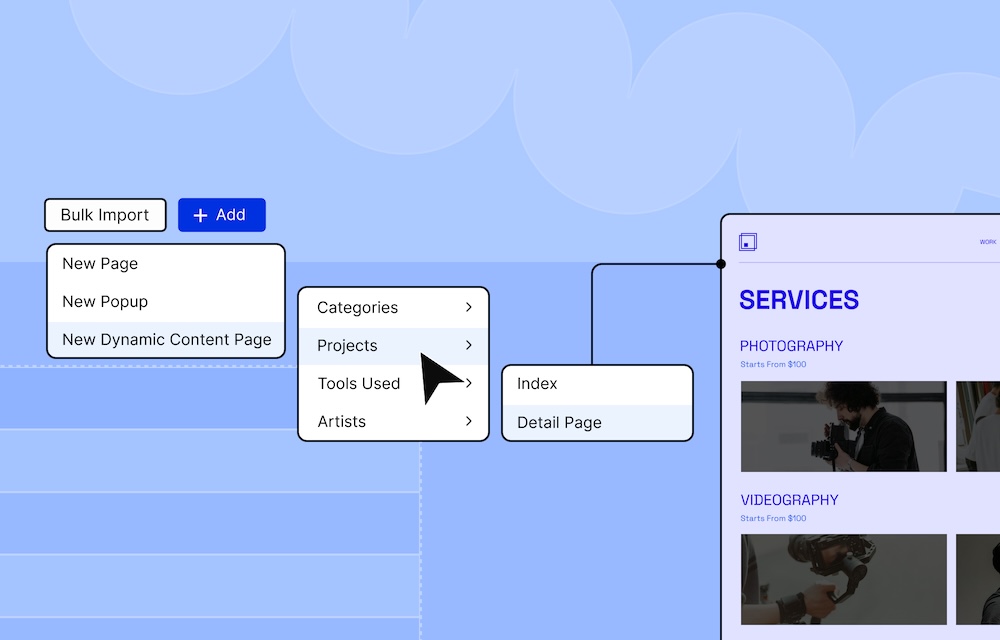Viewport: 1000px width, 640px height.
Task: Click the SERVICES page heading
Action: click(799, 300)
